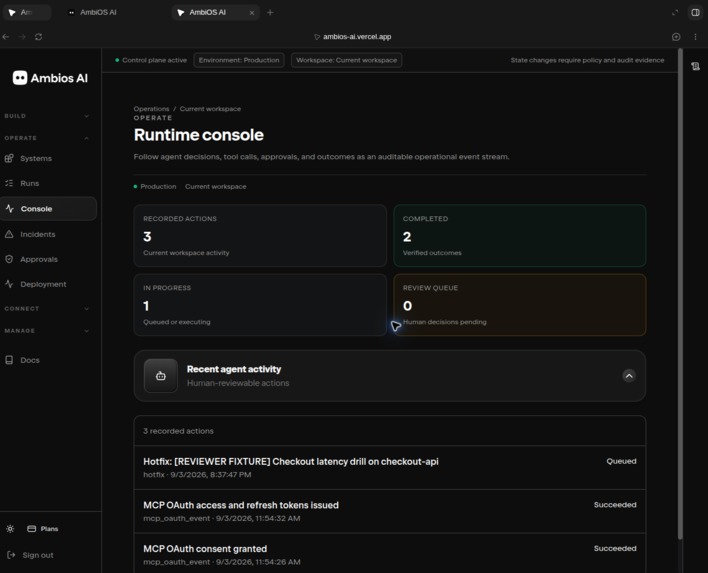708x573 pixels.
Task: Click the robot icon in Recent agent activity
Action: point(161,376)
